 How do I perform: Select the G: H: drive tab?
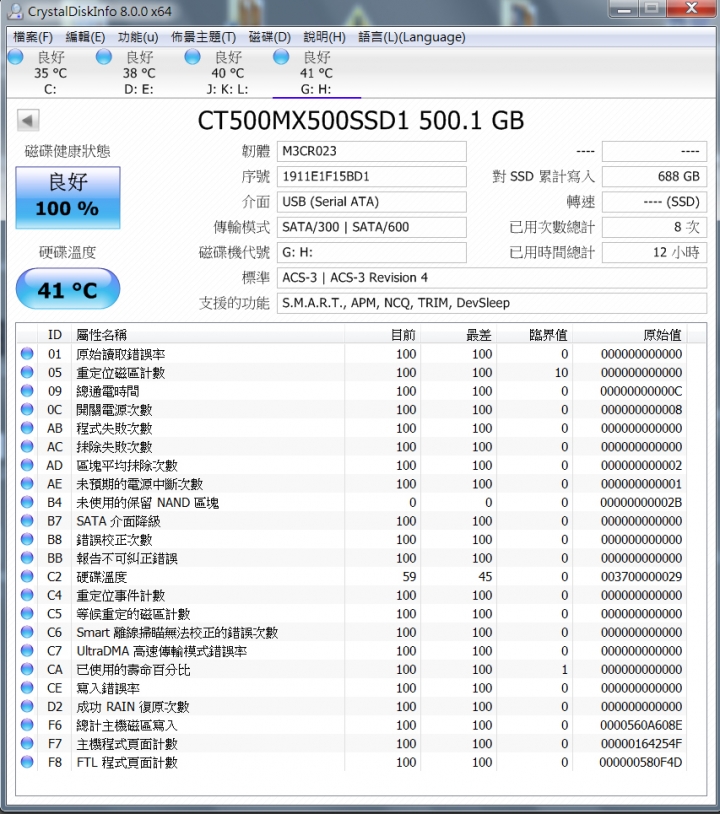pos(317,73)
